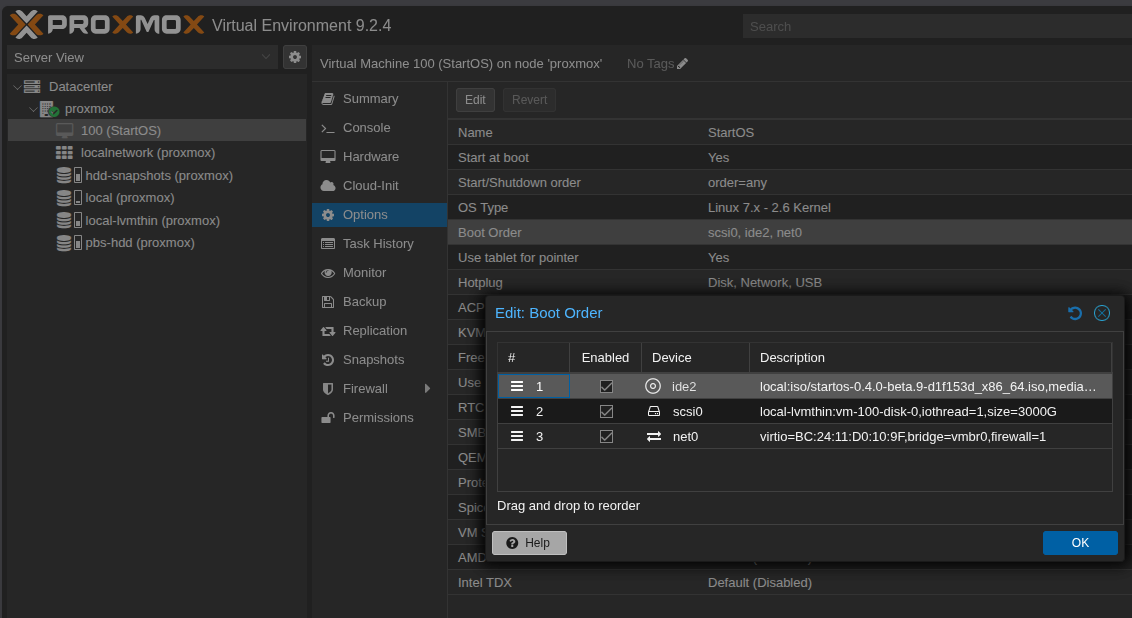This screenshot has height=618, width=1132.
Task: Select the Intel TDX row
Action: (x=790, y=583)
